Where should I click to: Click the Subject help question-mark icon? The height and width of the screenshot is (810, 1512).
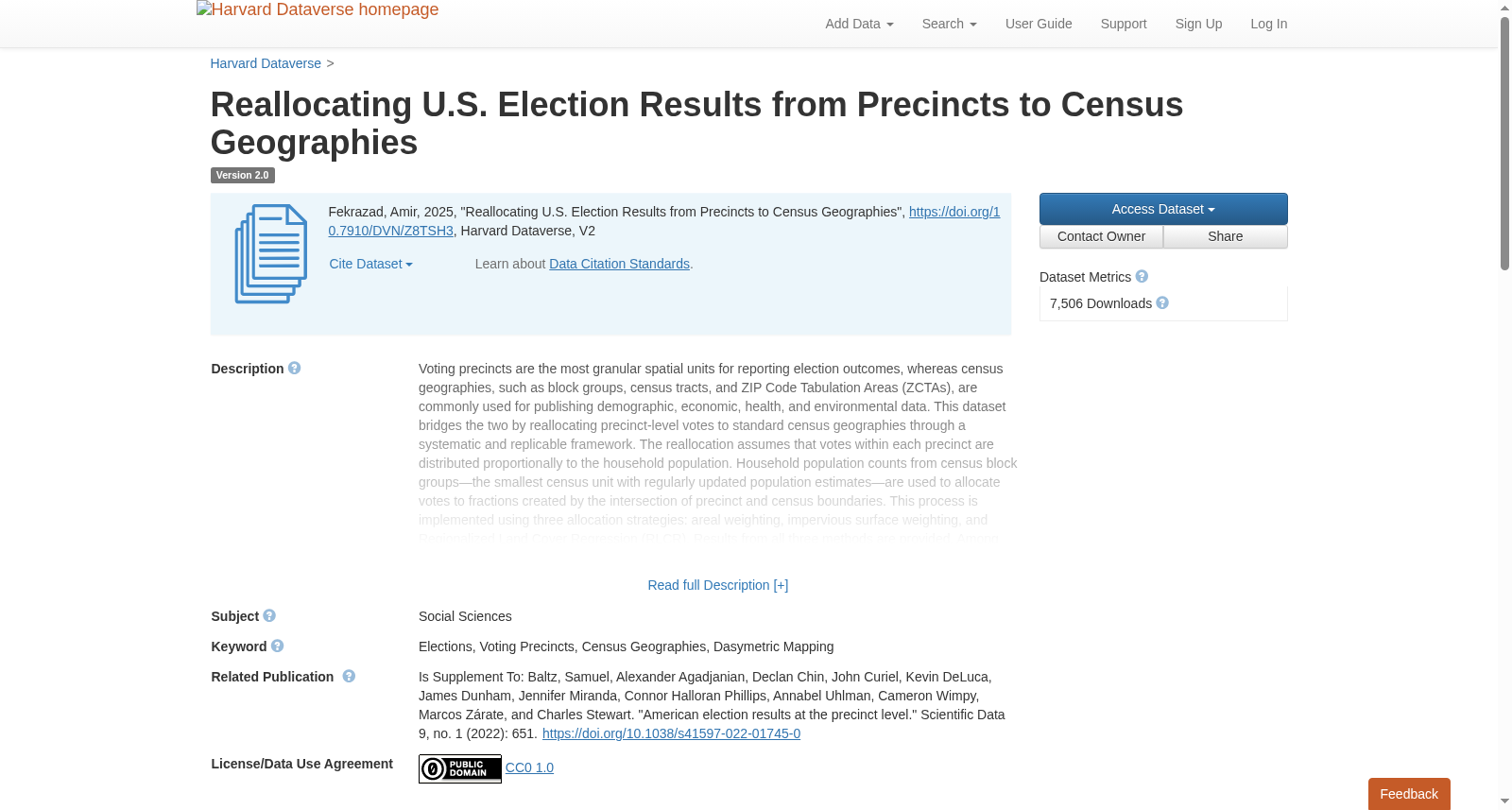click(269, 616)
